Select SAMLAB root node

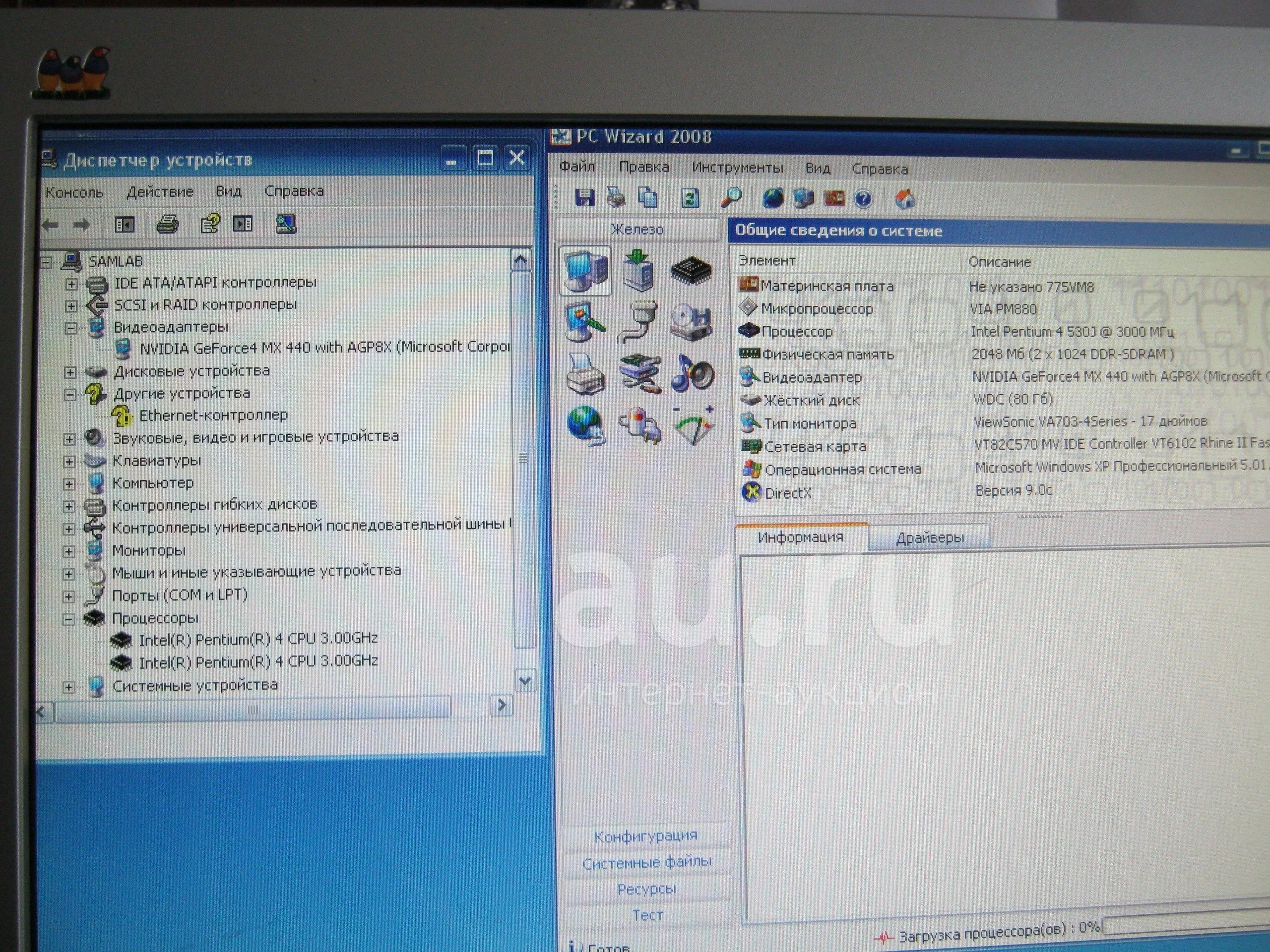coord(116,261)
